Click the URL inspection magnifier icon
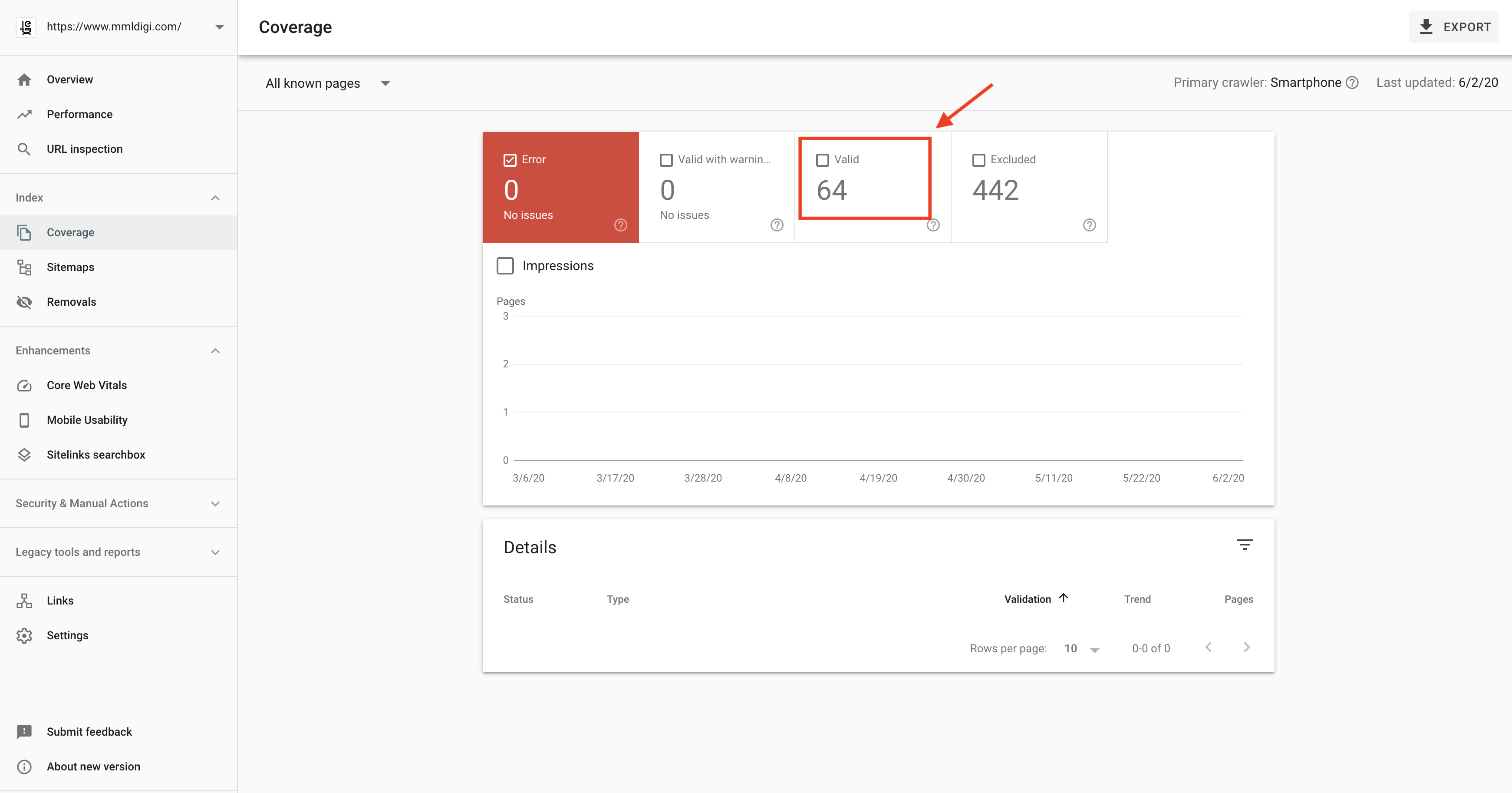The height and width of the screenshot is (793, 1512). 24,149
